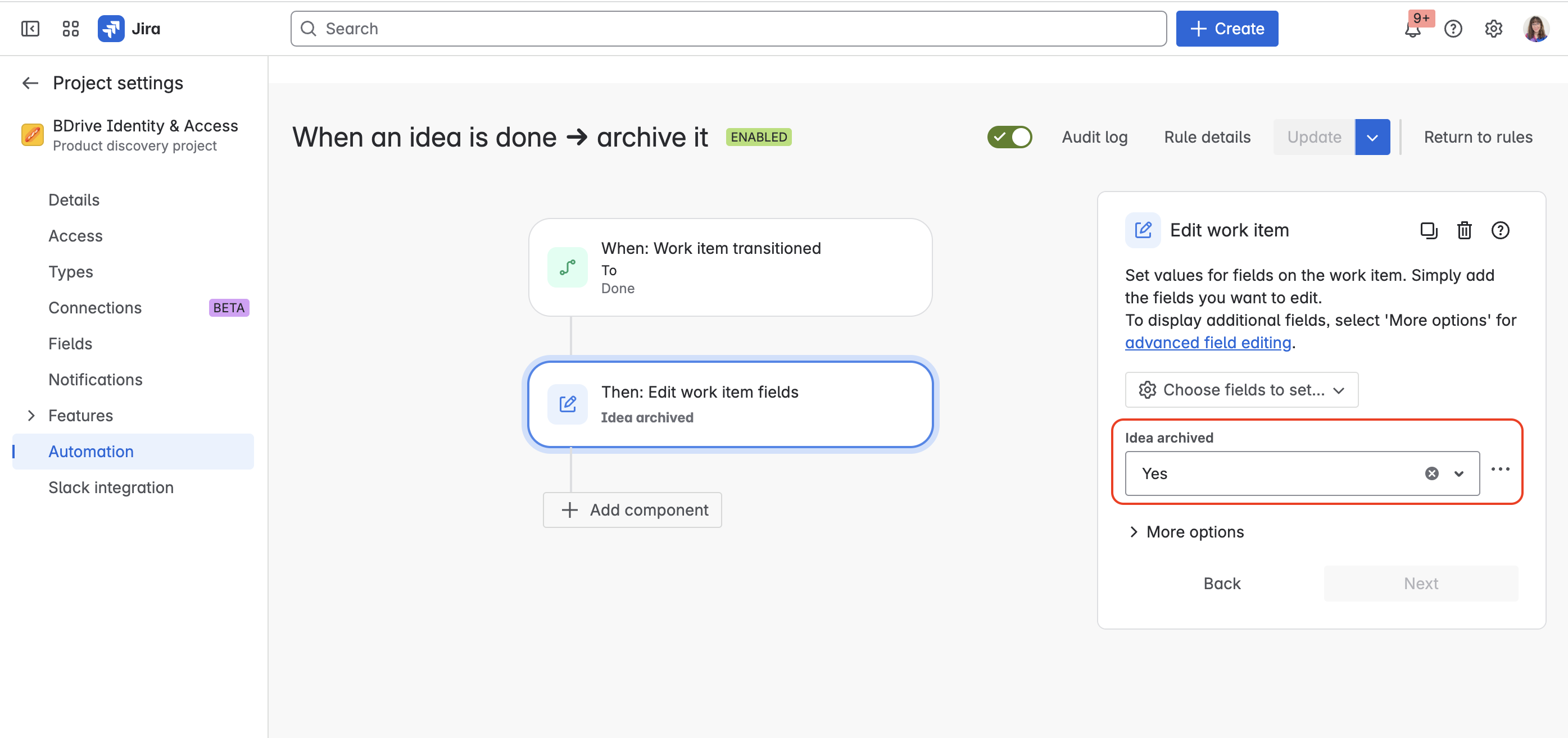The width and height of the screenshot is (1568, 738).
Task: Open notifications bell
Action: (1412, 29)
